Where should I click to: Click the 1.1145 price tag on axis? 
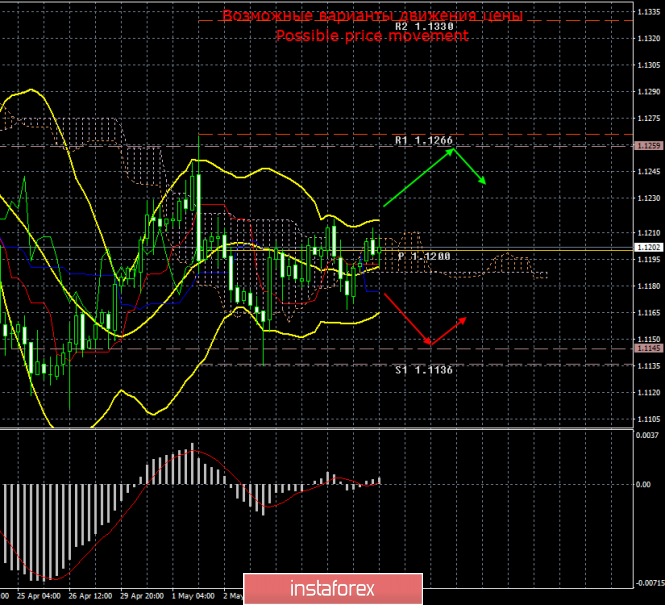coord(648,348)
